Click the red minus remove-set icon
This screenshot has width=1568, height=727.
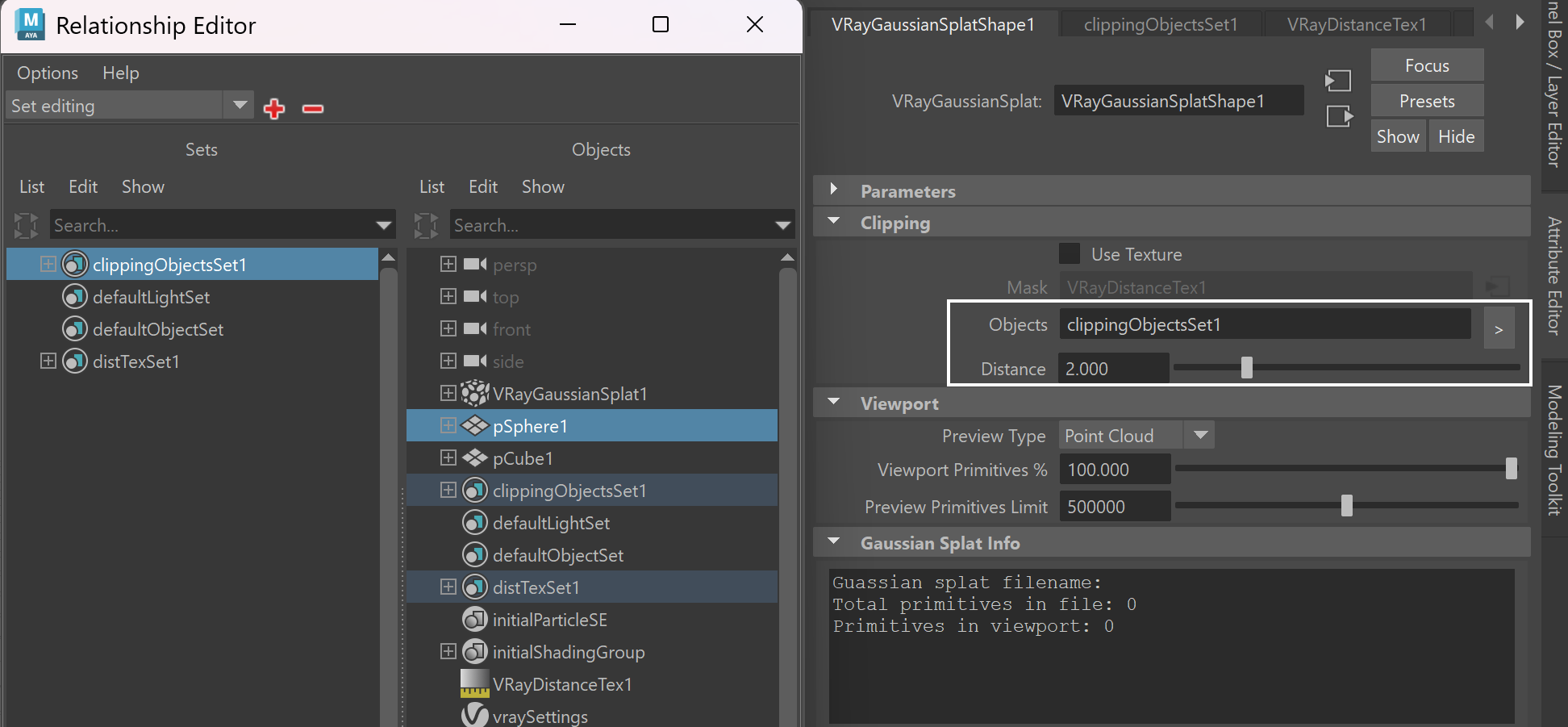click(313, 108)
